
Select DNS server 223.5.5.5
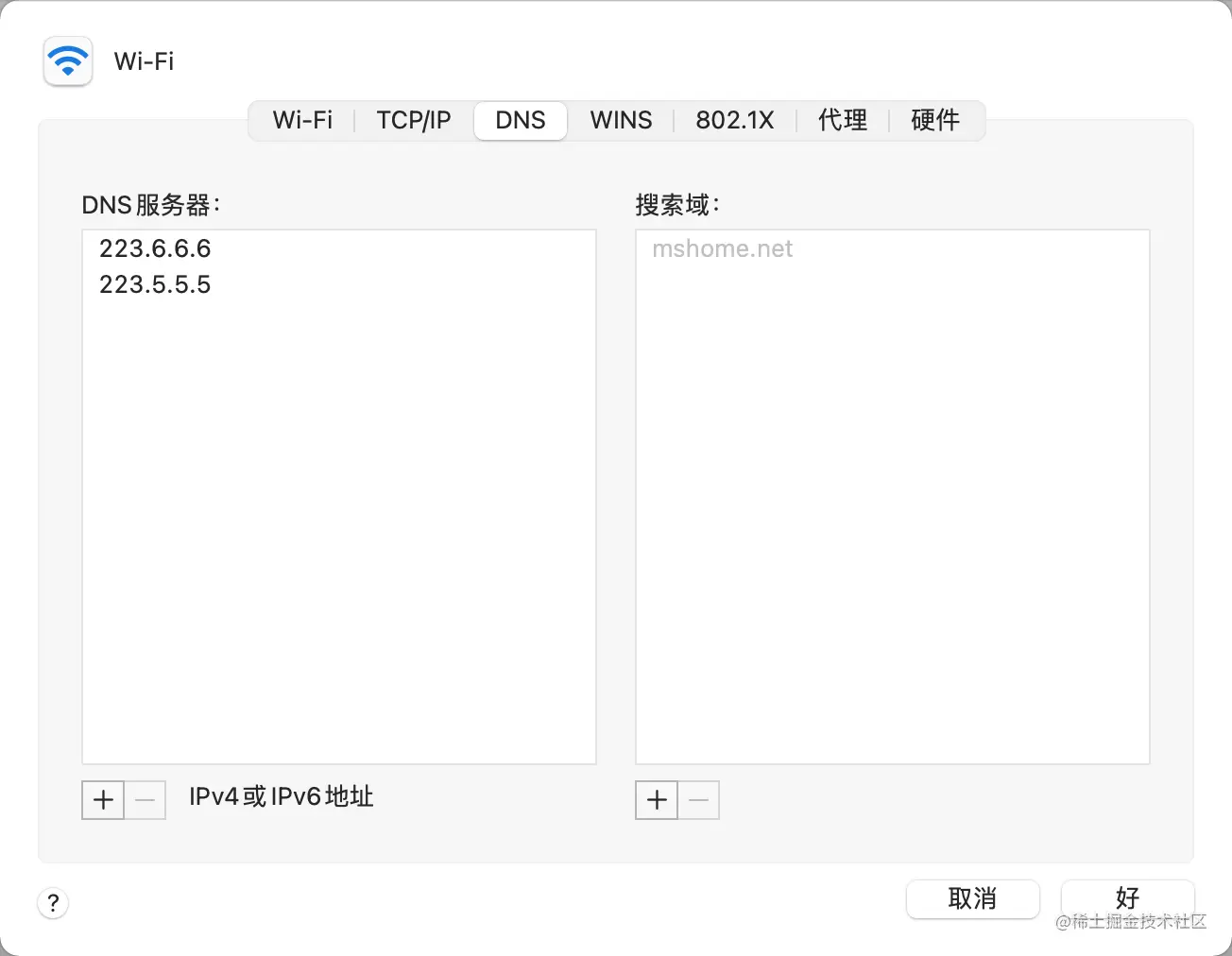pyautogui.click(x=338, y=284)
